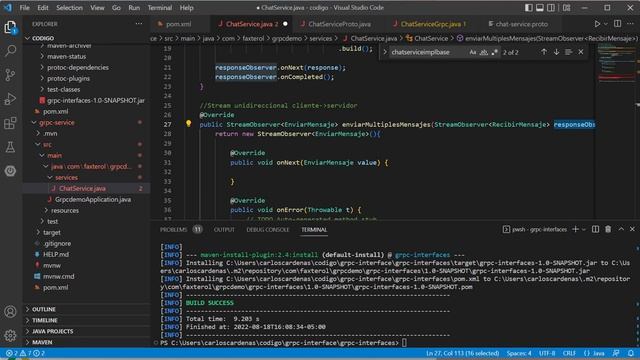Expand replace field in find widget
This screenshot has width=640, height=360.
385,52
